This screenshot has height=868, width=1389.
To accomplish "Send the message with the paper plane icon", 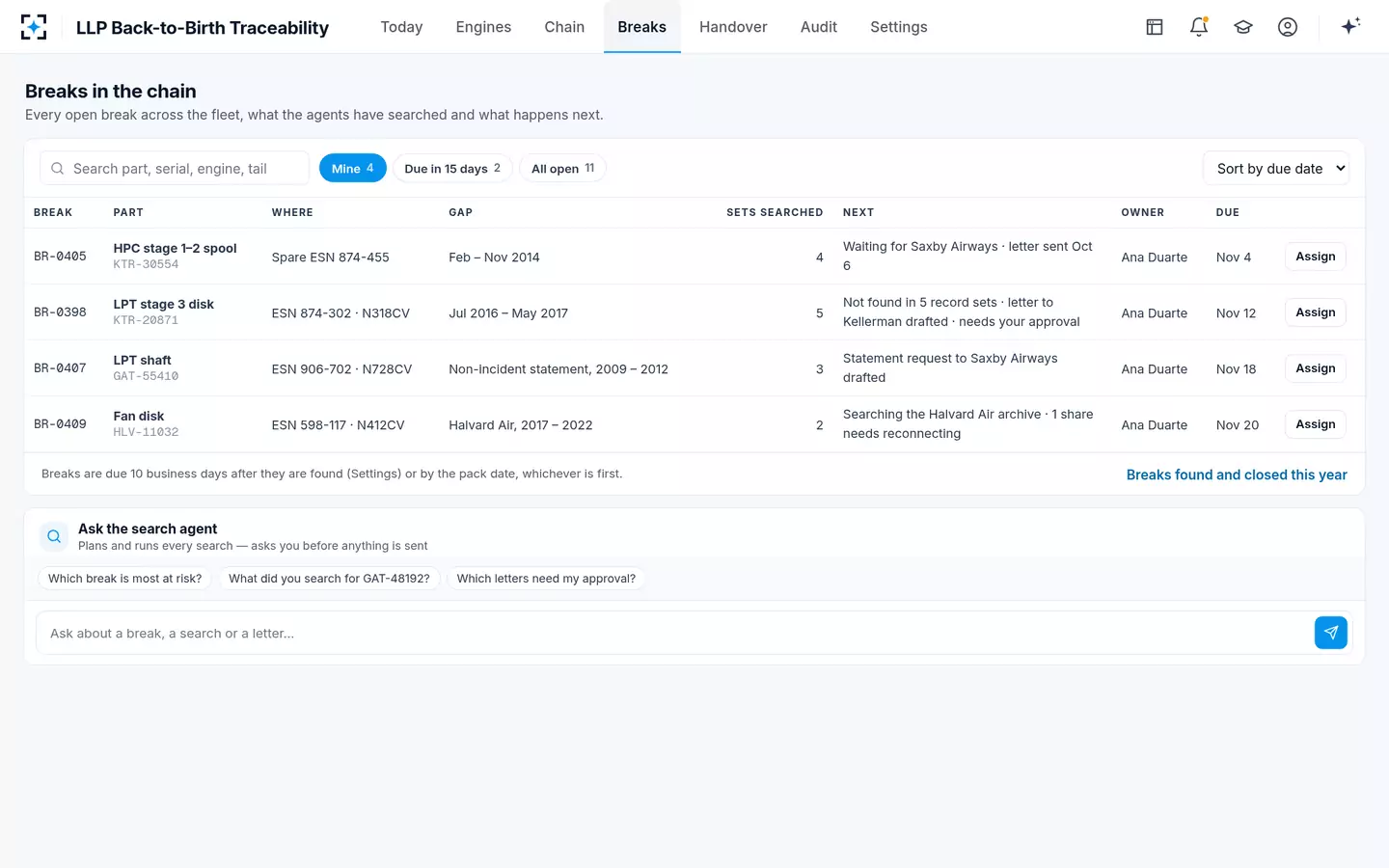I will (x=1331, y=633).
